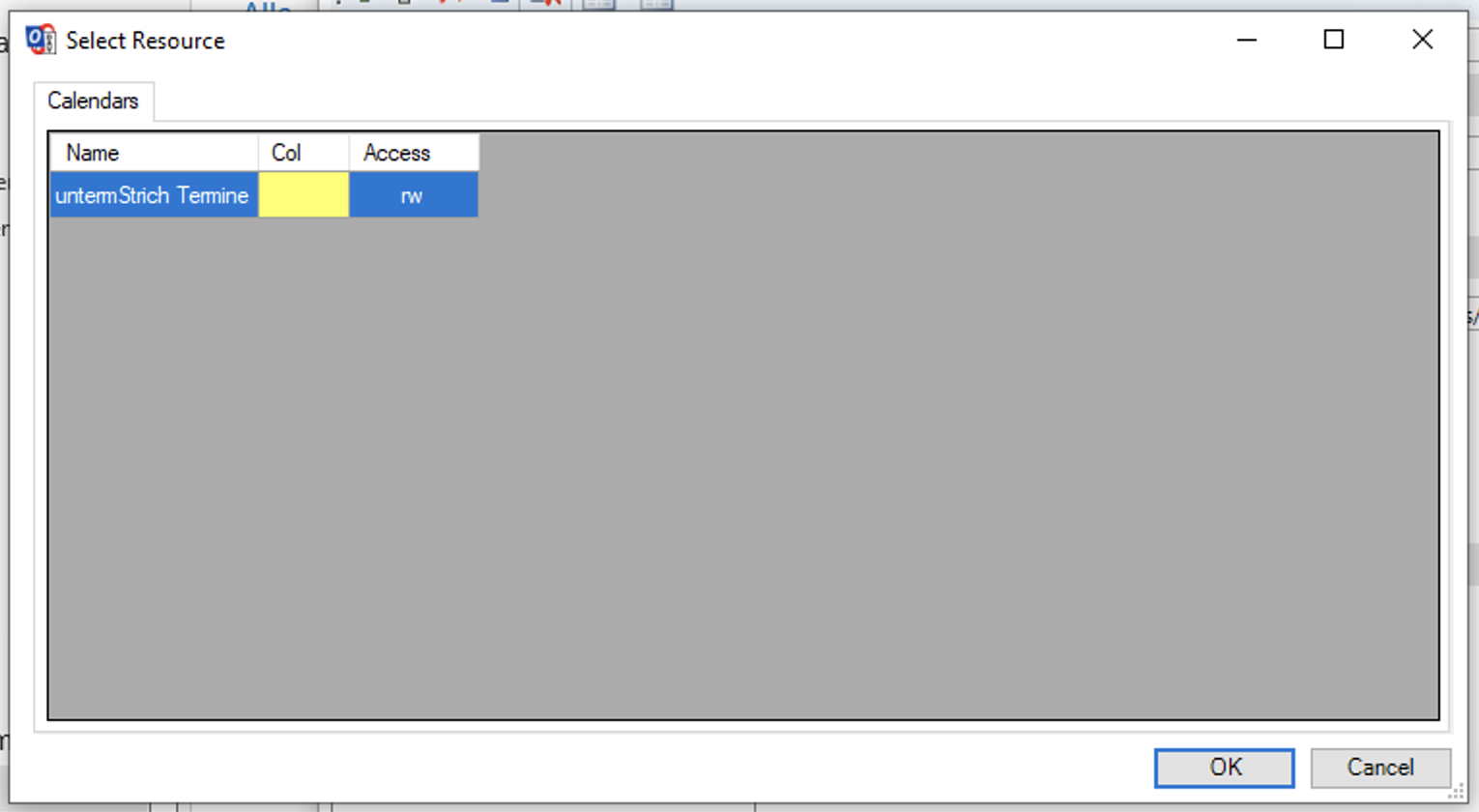Close the Select Resource dialog
The width and height of the screenshot is (1479, 812).
(1422, 41)
